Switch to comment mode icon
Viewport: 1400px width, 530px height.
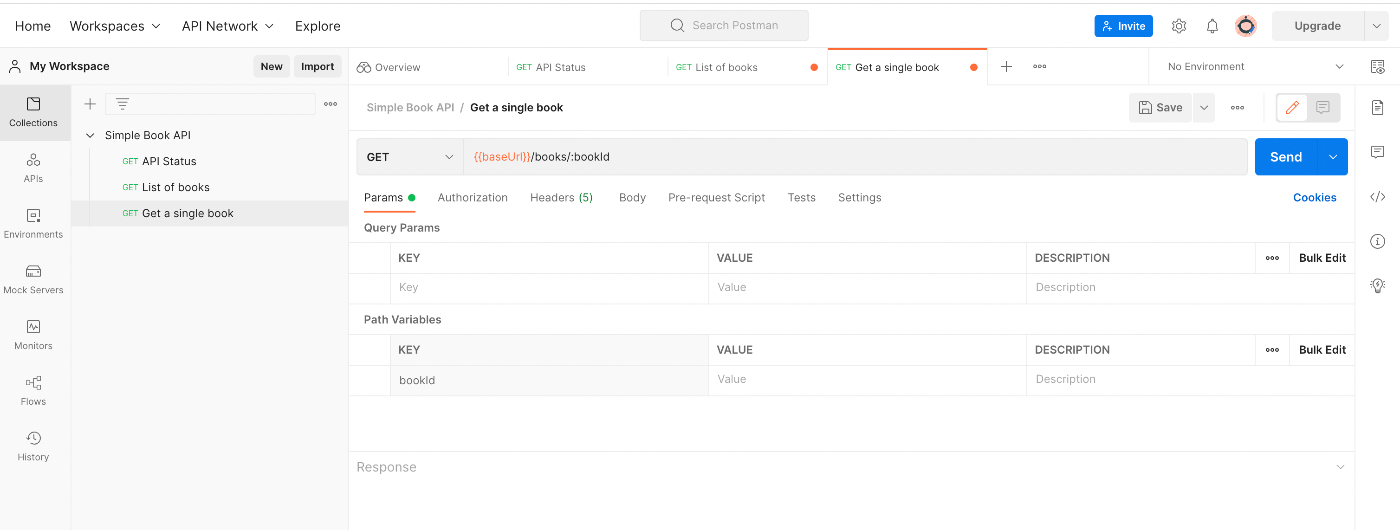[x=1323, y=107]
